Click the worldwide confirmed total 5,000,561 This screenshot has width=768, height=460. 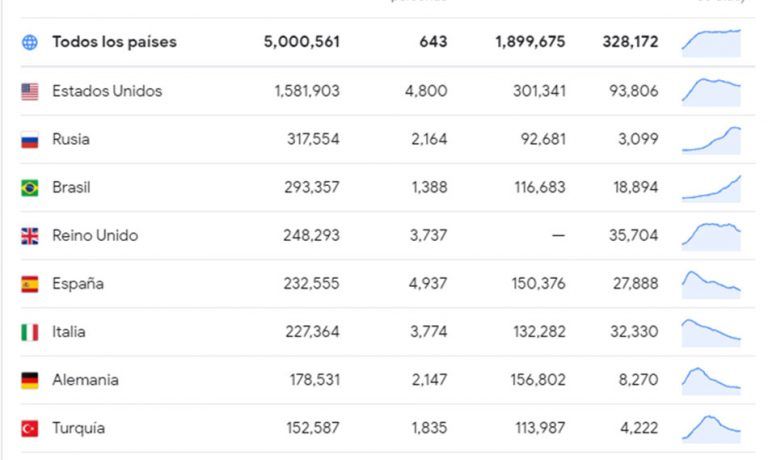click(302, 42)
